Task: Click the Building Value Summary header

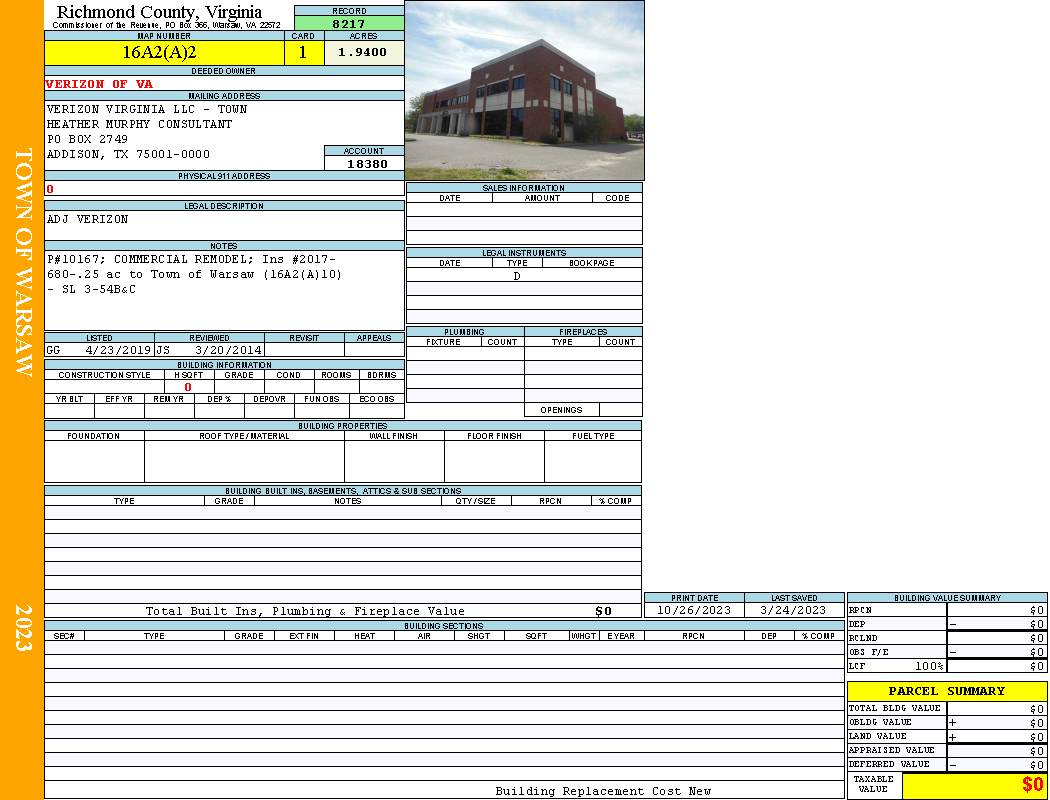Action: (x=947, y=598)
